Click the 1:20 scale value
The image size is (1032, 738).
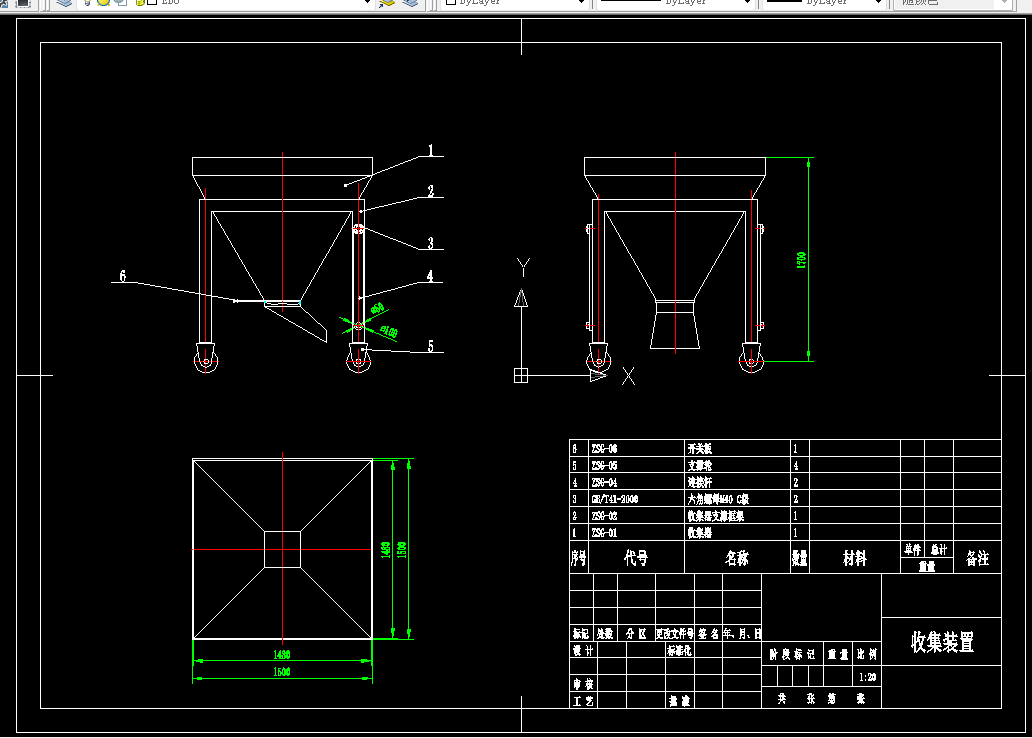867,677
